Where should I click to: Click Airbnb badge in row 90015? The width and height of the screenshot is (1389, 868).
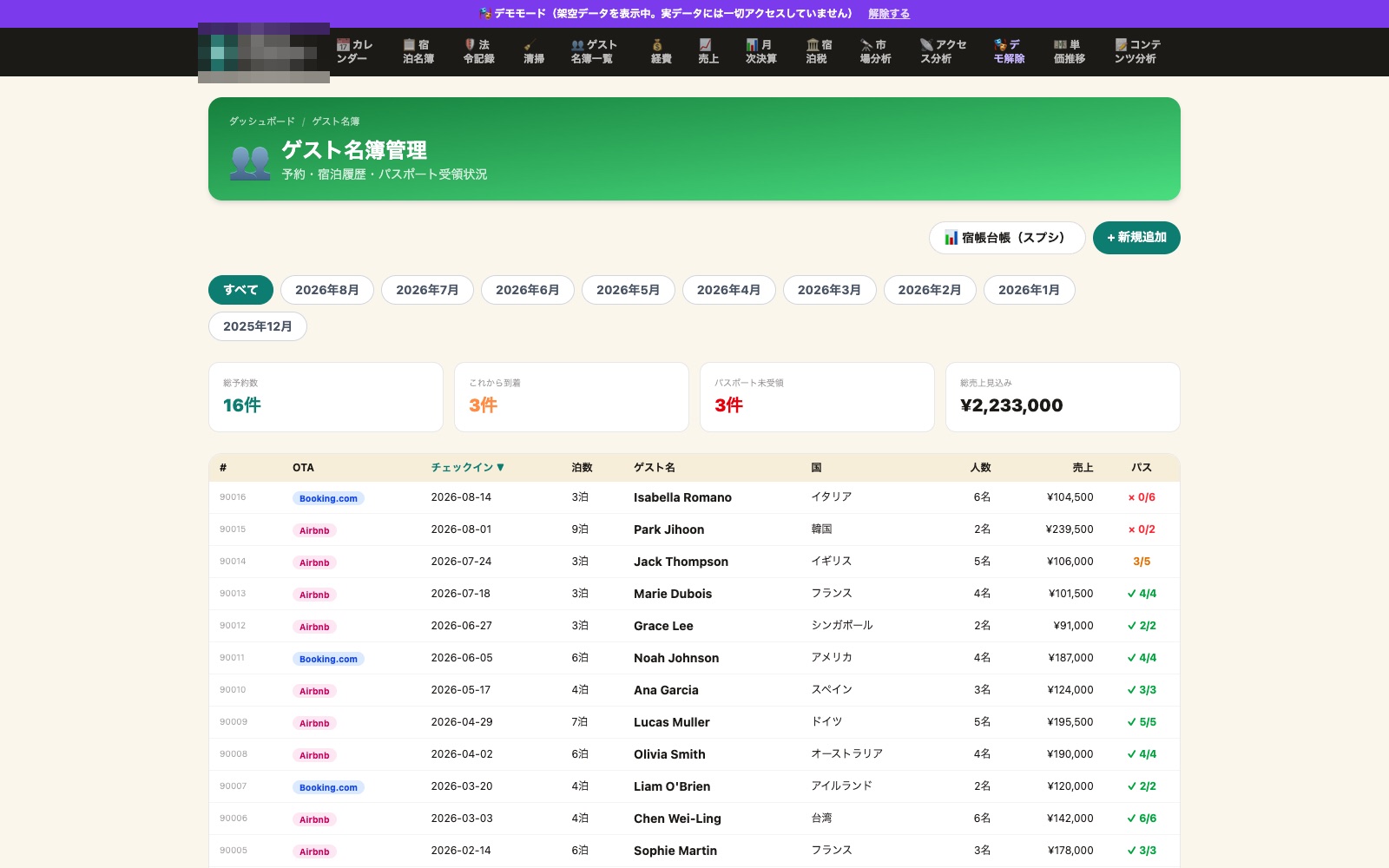click(x=314, y=530)
